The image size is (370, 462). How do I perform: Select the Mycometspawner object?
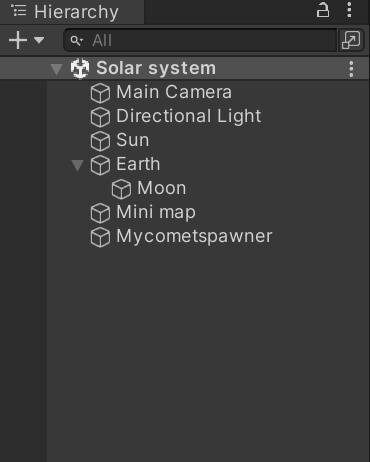[x=194, y=236]
